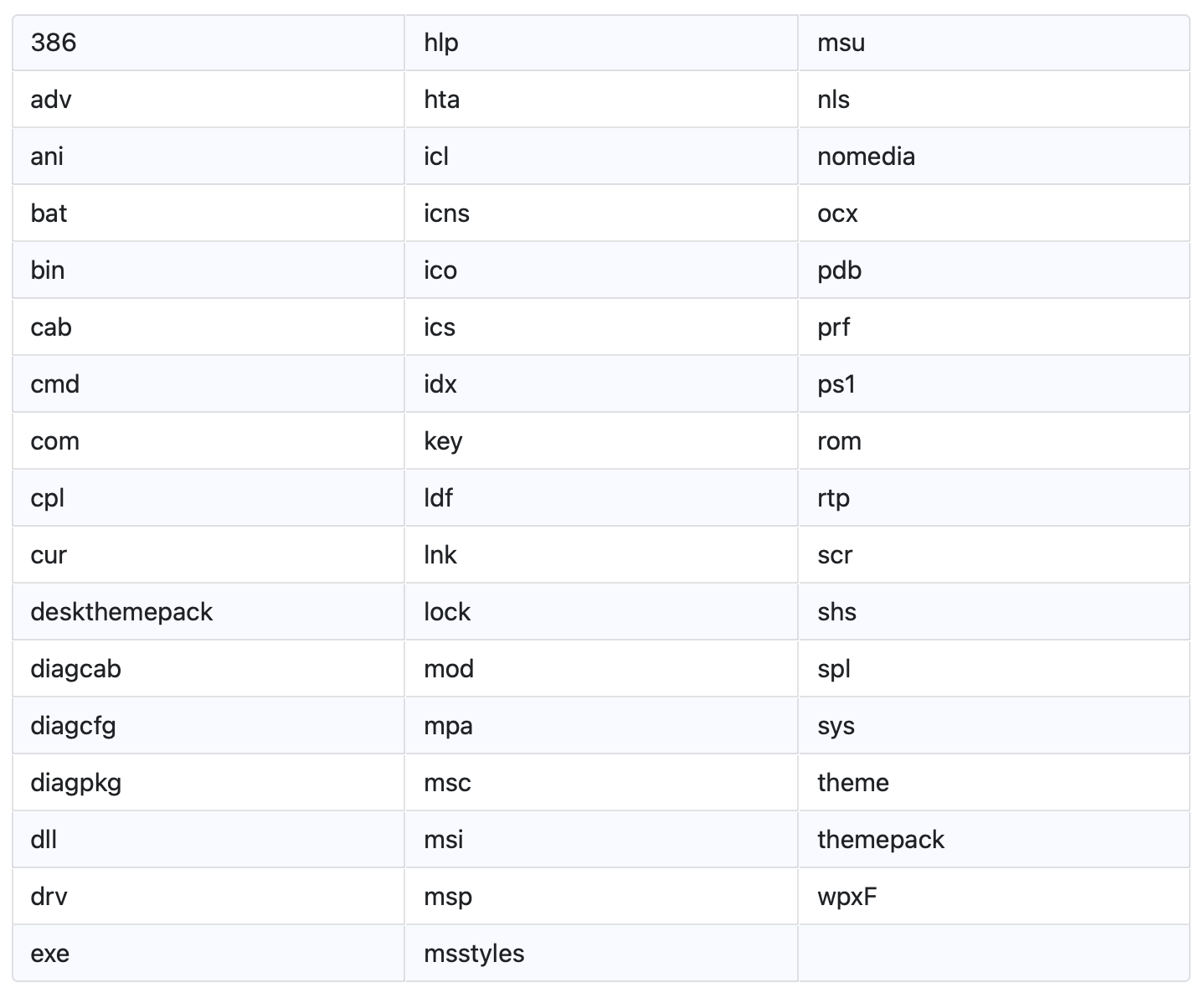Click the "icns" extension cell
Image resolution: width=1204 pixels, height=993 pixels.
[x=446, y=214]
